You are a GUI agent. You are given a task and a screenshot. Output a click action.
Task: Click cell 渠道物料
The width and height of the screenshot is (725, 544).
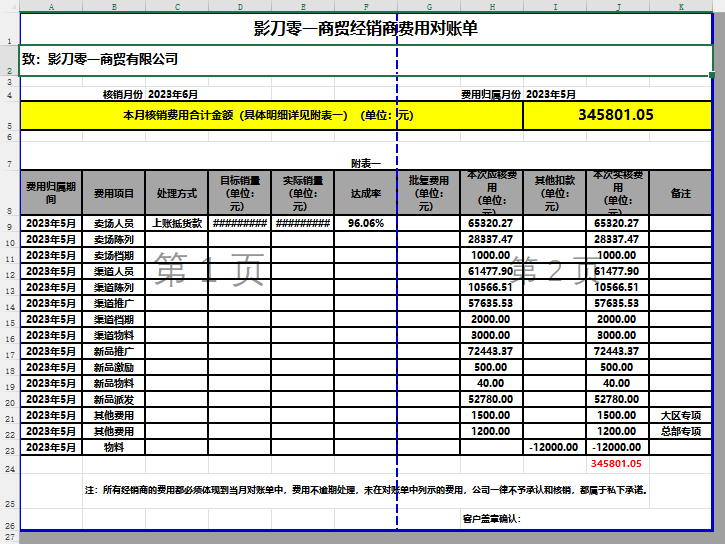pos(114,336)
